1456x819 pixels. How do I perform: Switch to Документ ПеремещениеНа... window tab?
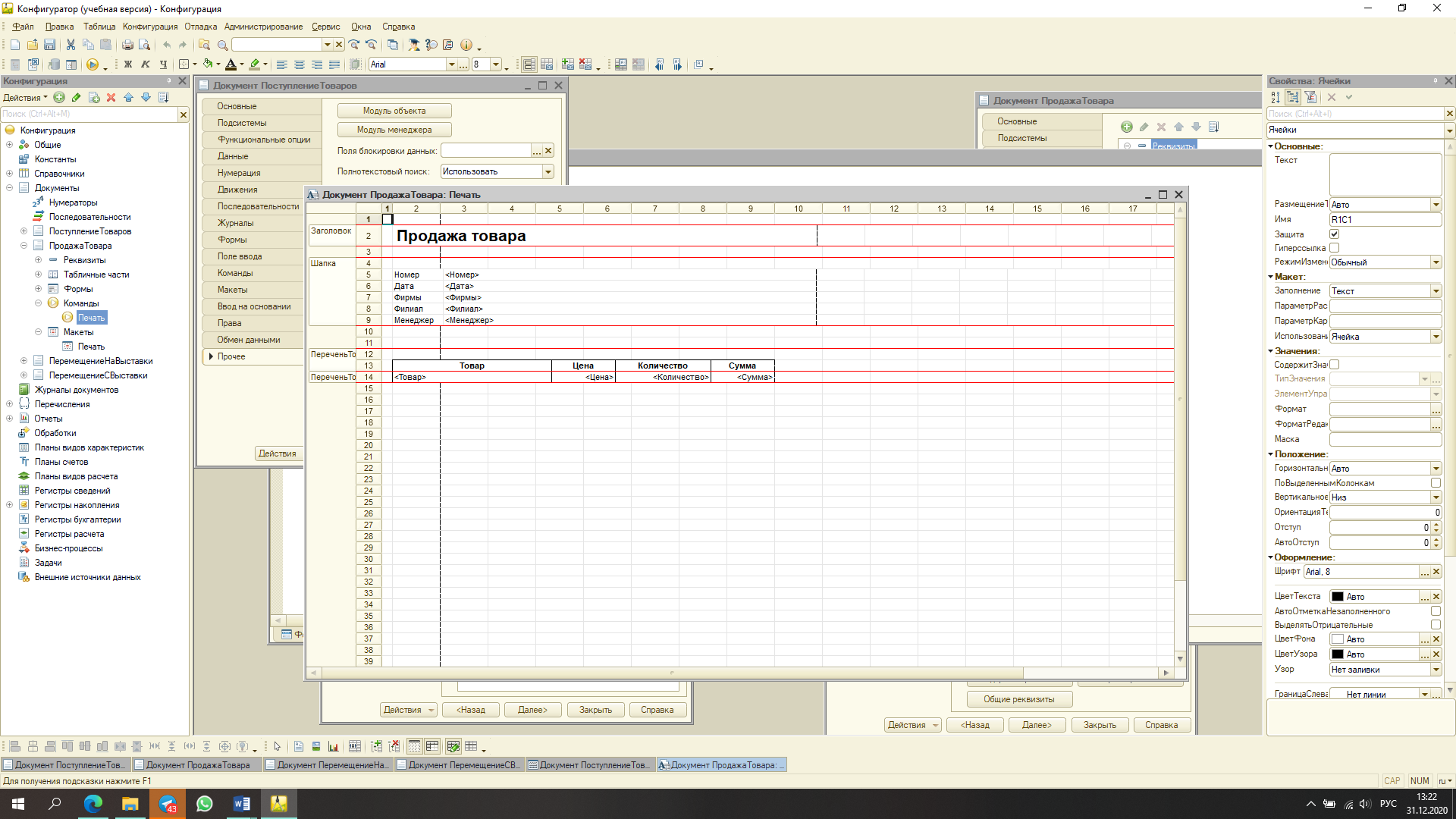[x=328, y=765]
